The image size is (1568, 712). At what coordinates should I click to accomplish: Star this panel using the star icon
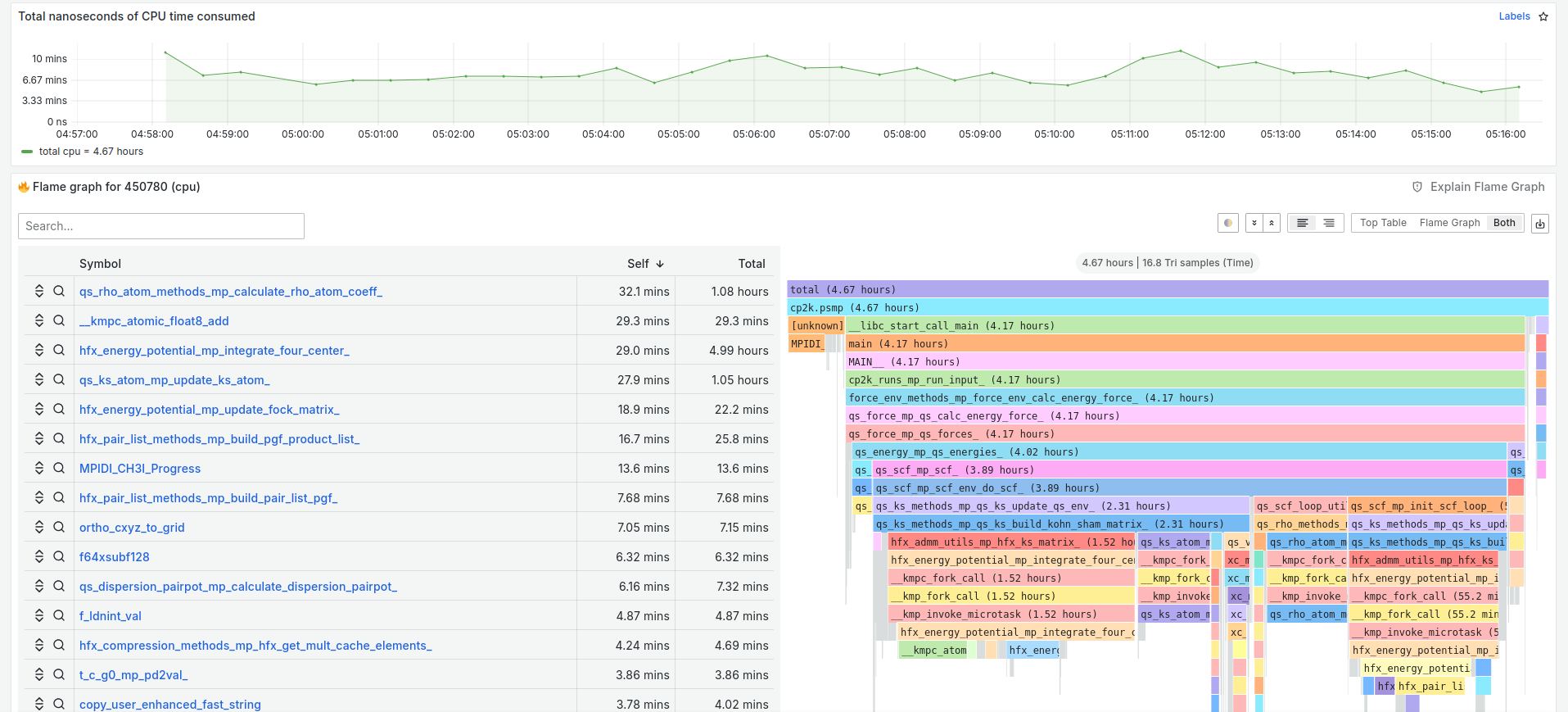click(1543, 16)
